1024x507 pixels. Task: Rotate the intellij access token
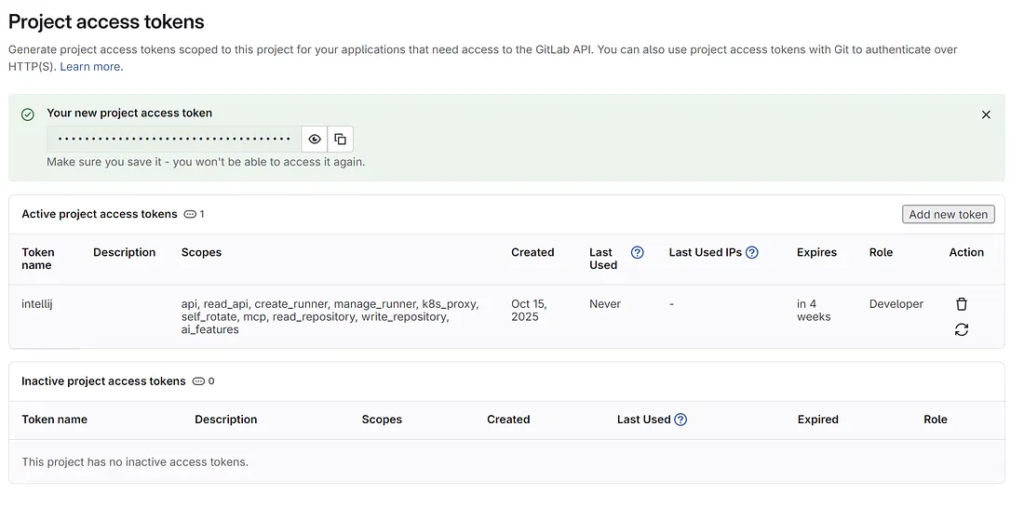[961, 330]
